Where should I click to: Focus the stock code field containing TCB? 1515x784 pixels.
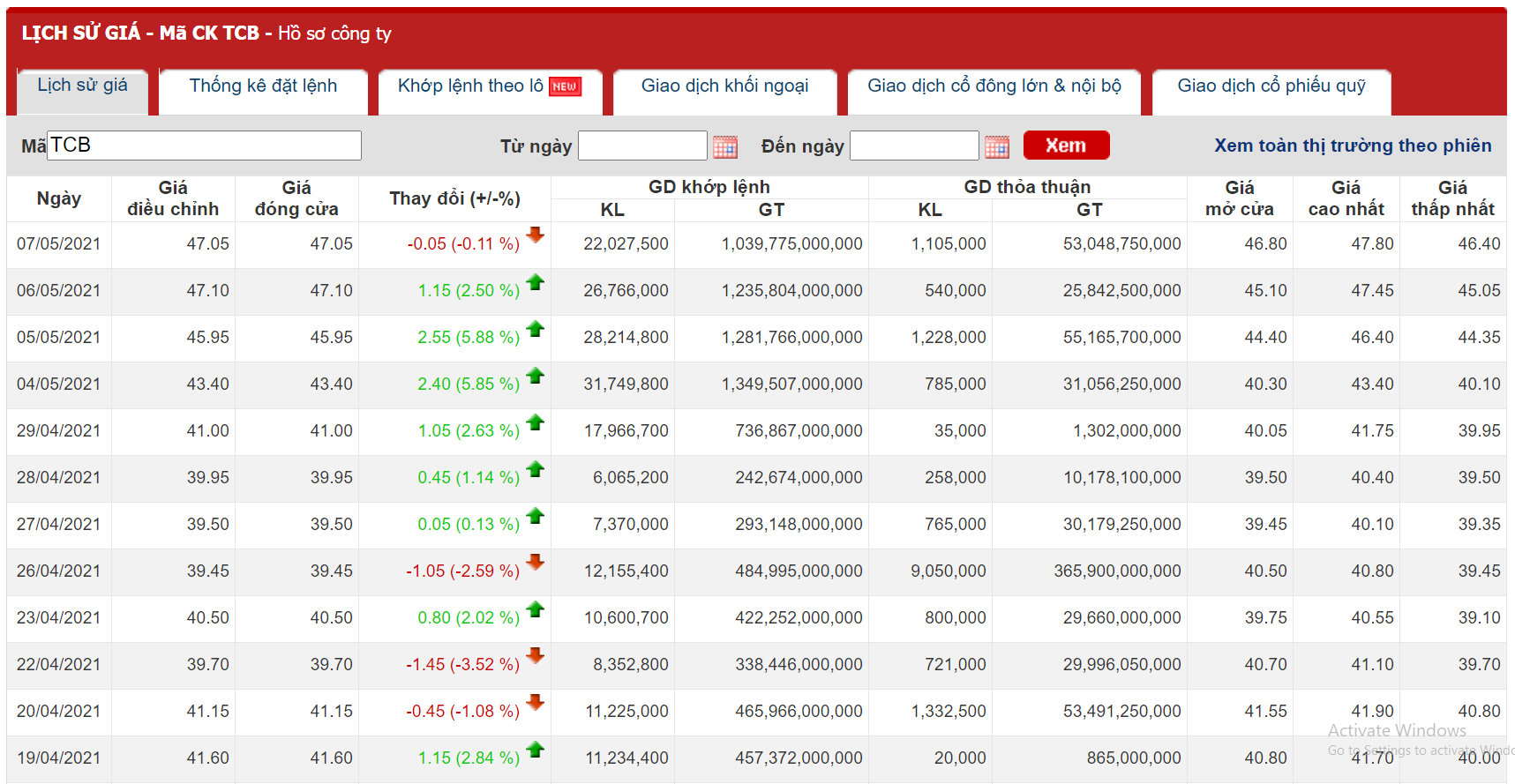[204, 146]
